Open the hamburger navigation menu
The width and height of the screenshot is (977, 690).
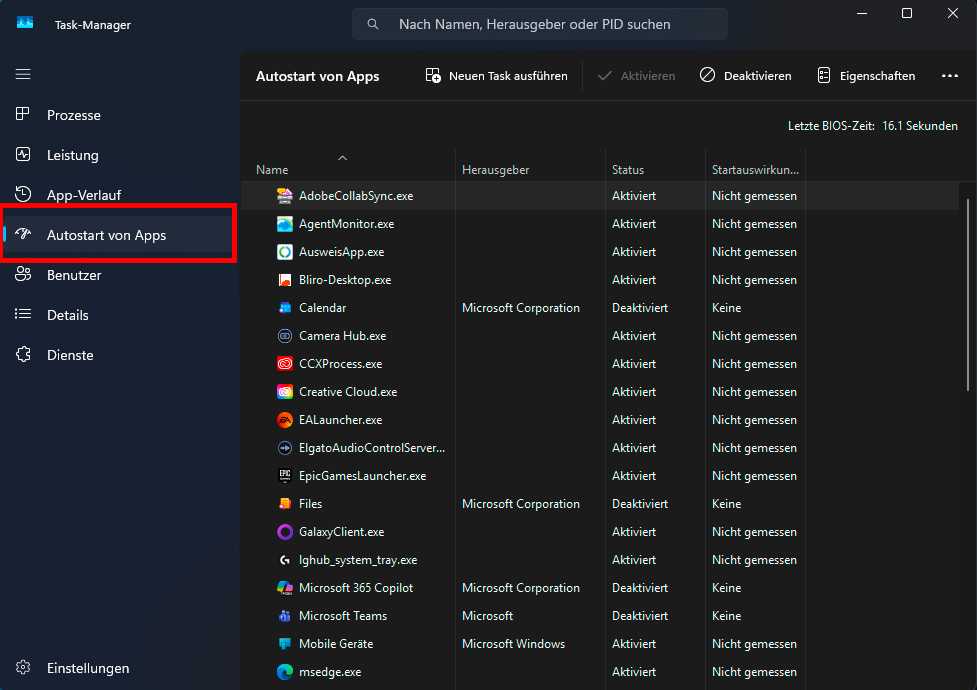23,74
